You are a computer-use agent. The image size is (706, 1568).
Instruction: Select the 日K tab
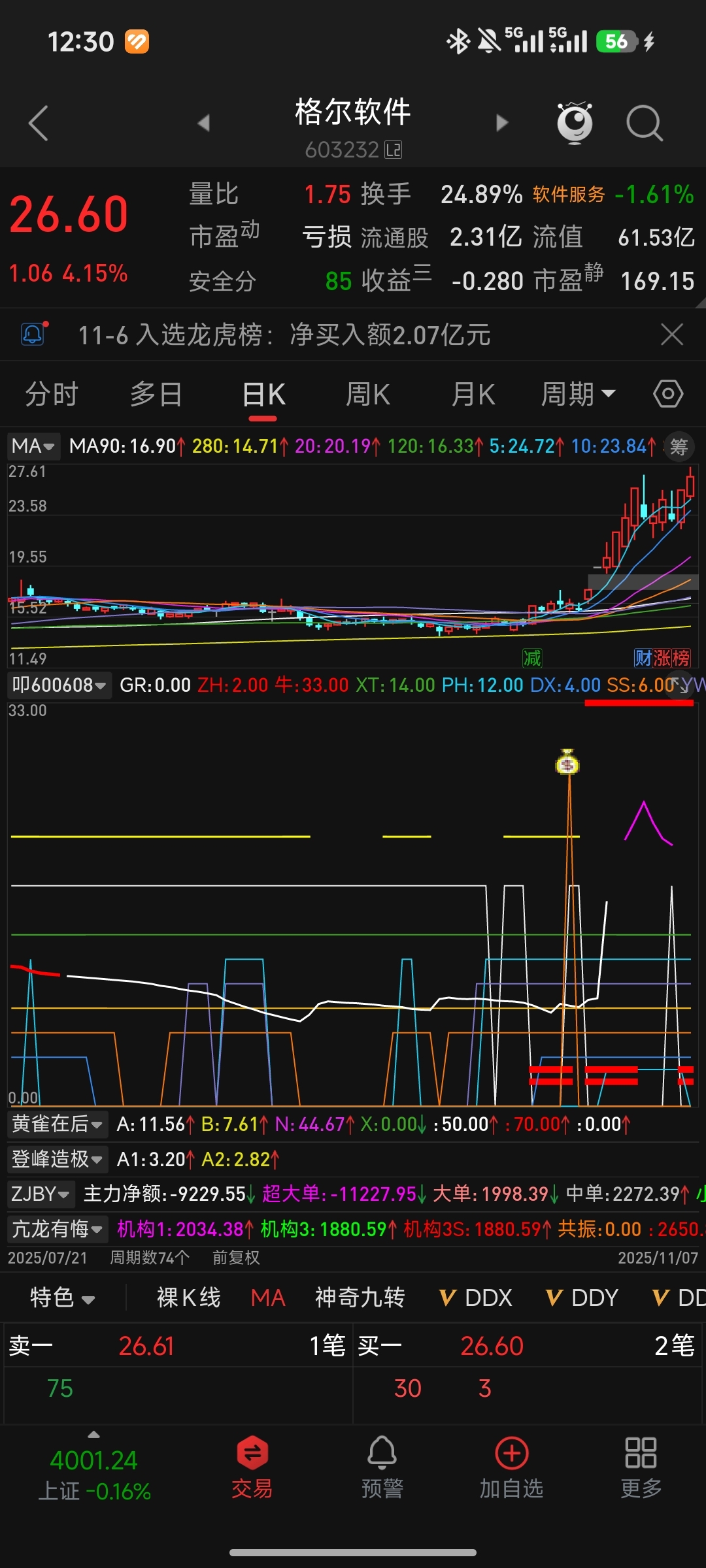(x=264, y=395)
